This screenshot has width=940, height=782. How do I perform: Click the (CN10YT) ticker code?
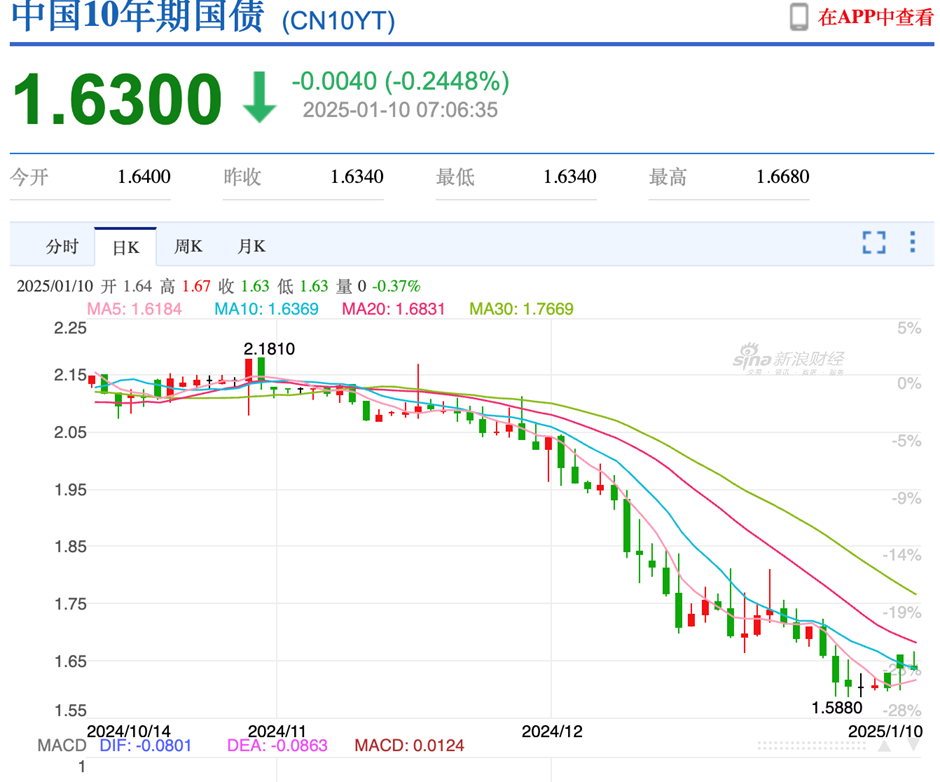pos(339,20)
